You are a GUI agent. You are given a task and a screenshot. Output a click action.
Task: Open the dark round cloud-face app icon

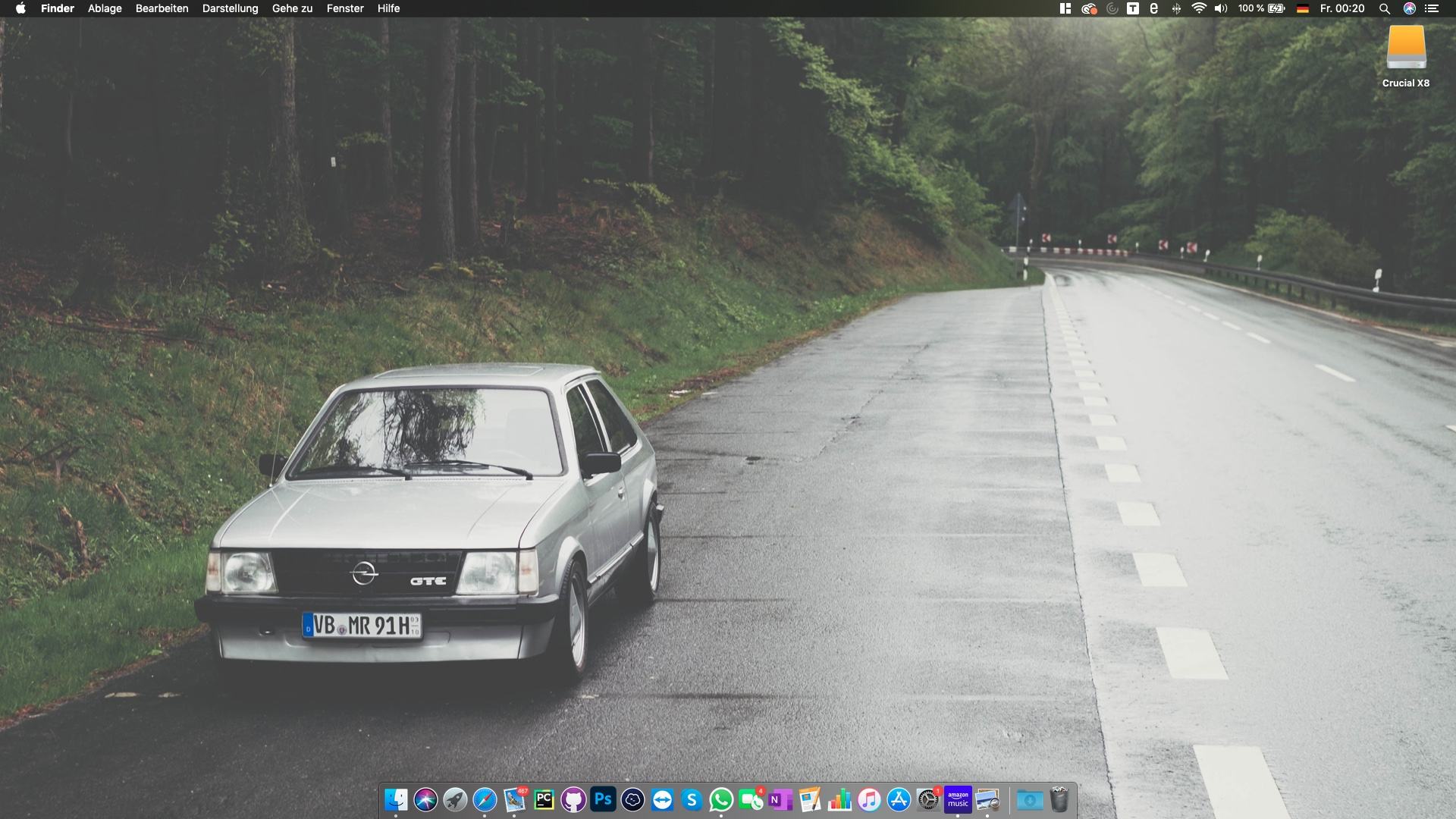(x=632, y=799)
